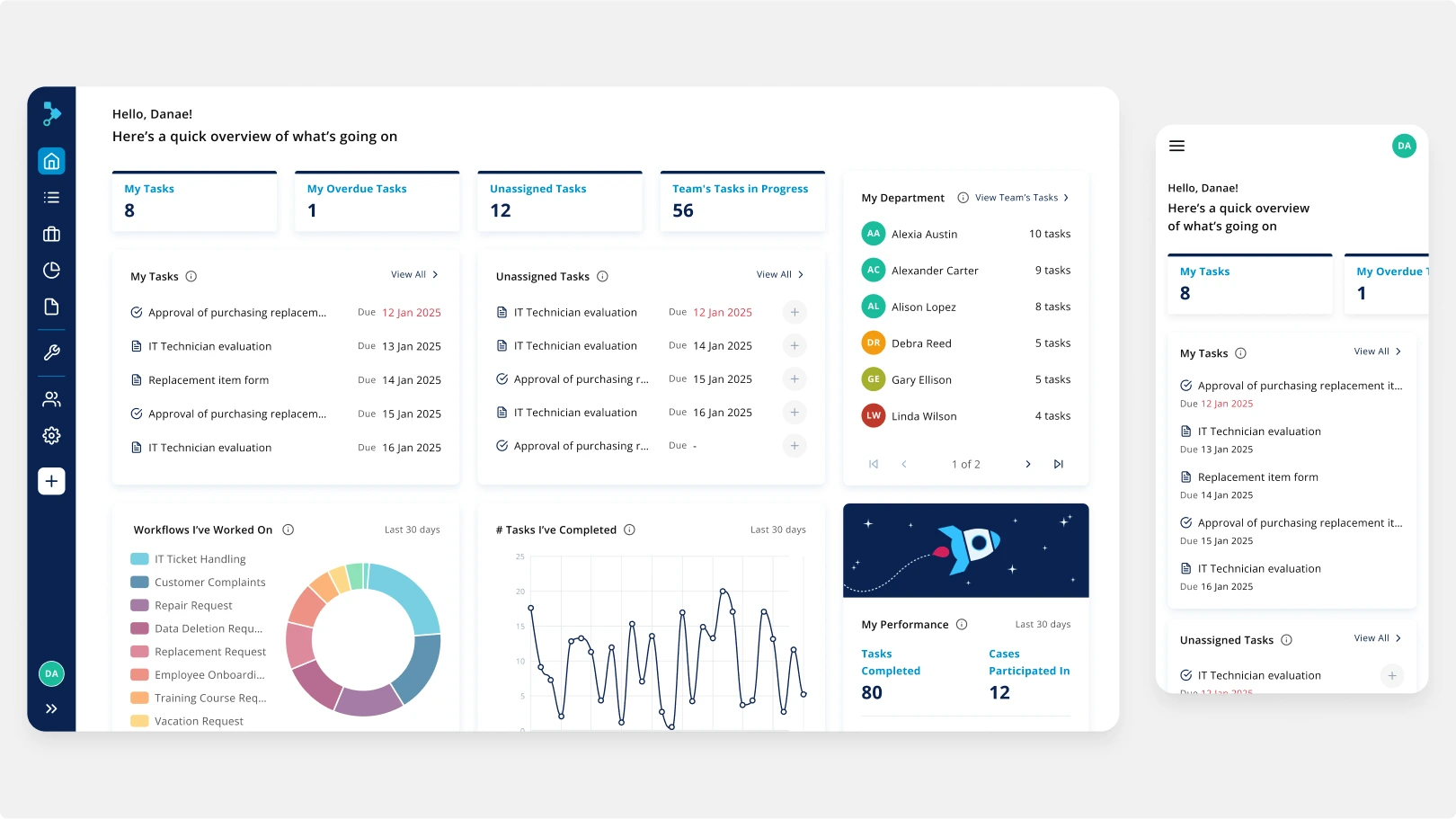The image size is (1456, 819).
Task: Click the plus button in sidebar
Action: (x=51, y=481)
